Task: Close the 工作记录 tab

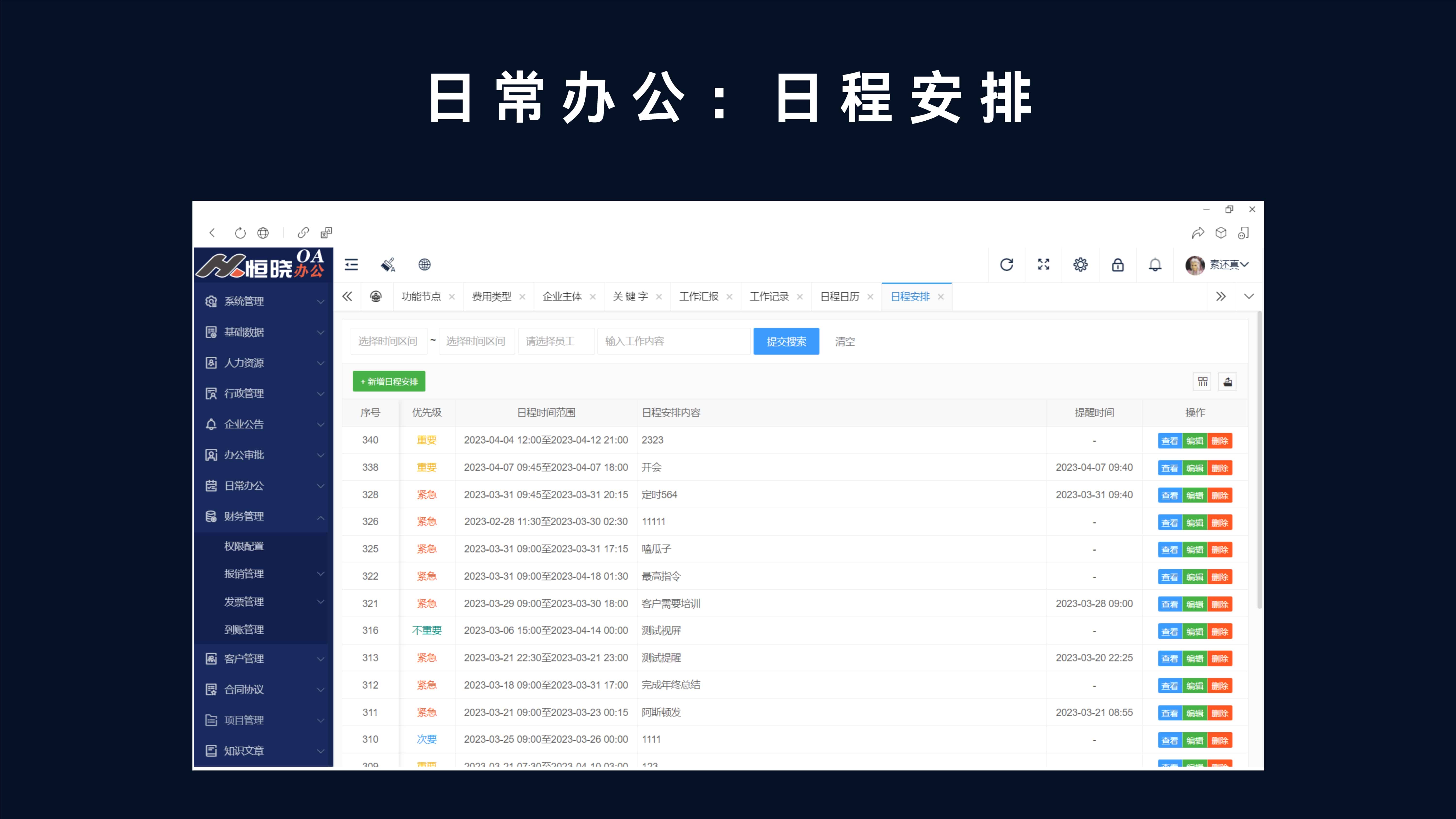Action: point(800,297)
